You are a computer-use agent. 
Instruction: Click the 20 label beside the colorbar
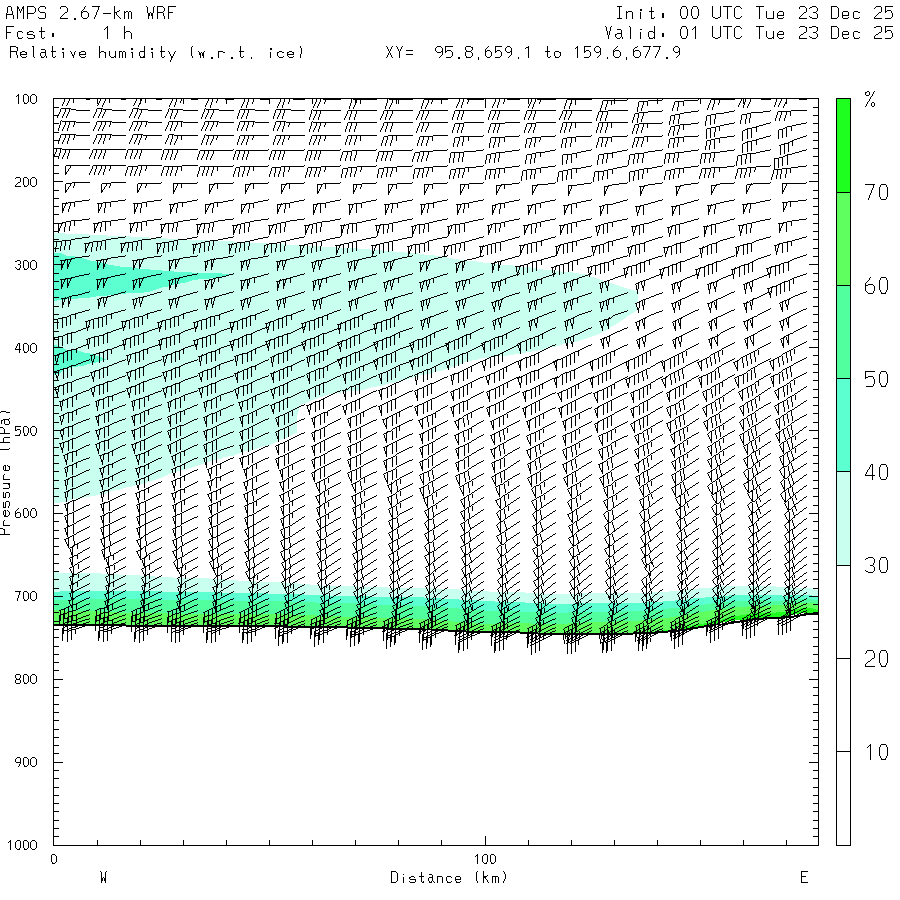point(876,659)
